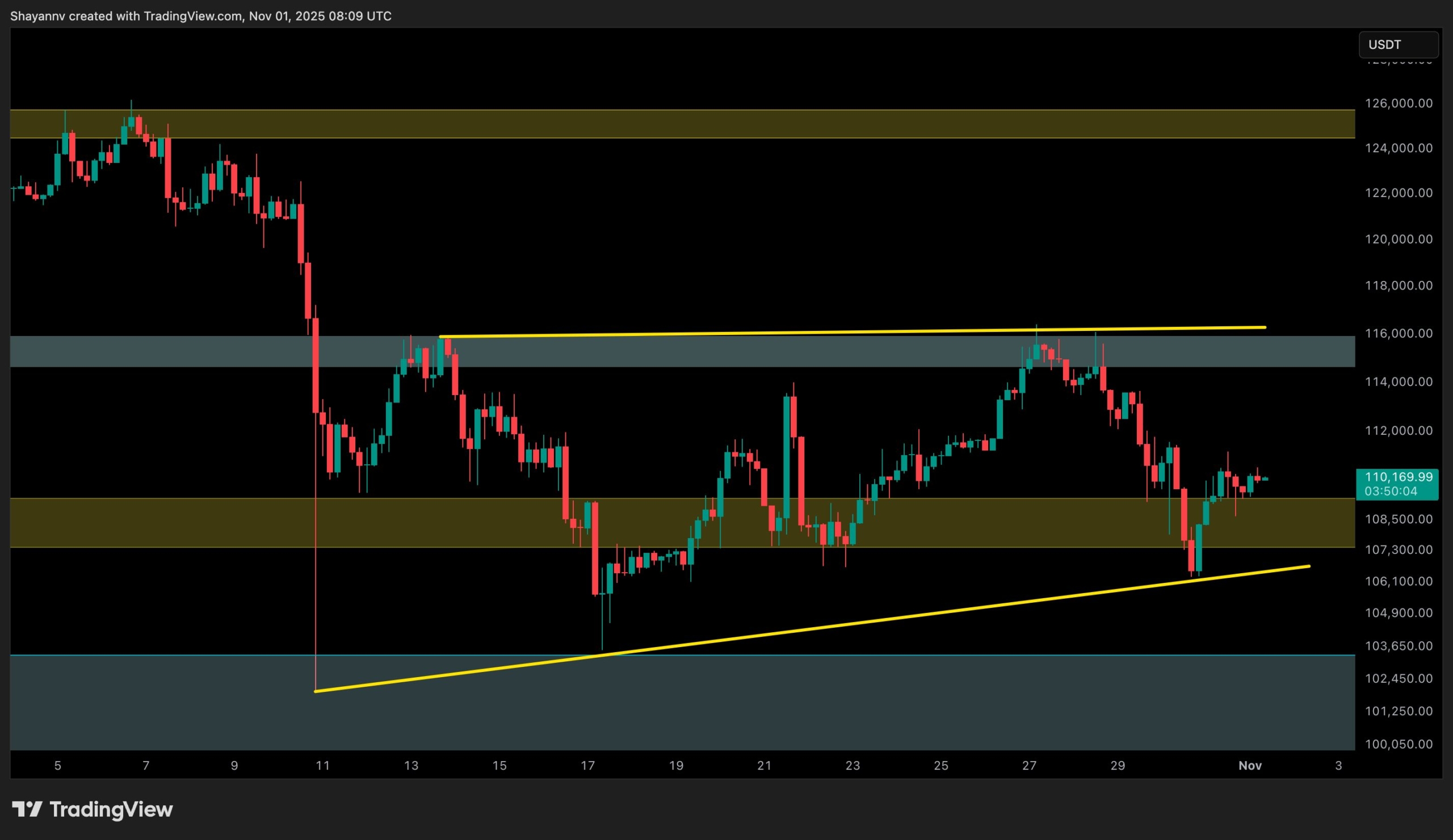The height and width of the screenshot is (840, 1453).
Task: Click date 27 on the time axis
Action: 1029,766
